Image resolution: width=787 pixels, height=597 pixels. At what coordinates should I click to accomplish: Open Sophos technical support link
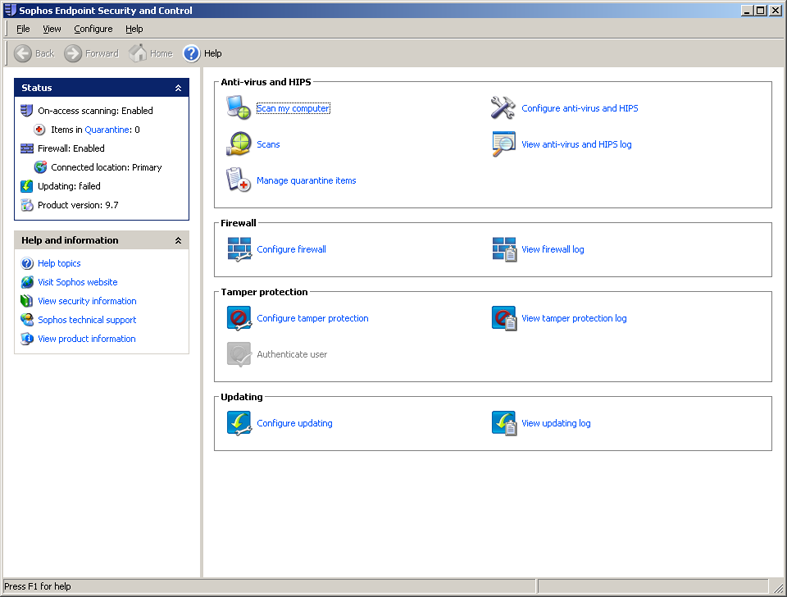point(86,320)
